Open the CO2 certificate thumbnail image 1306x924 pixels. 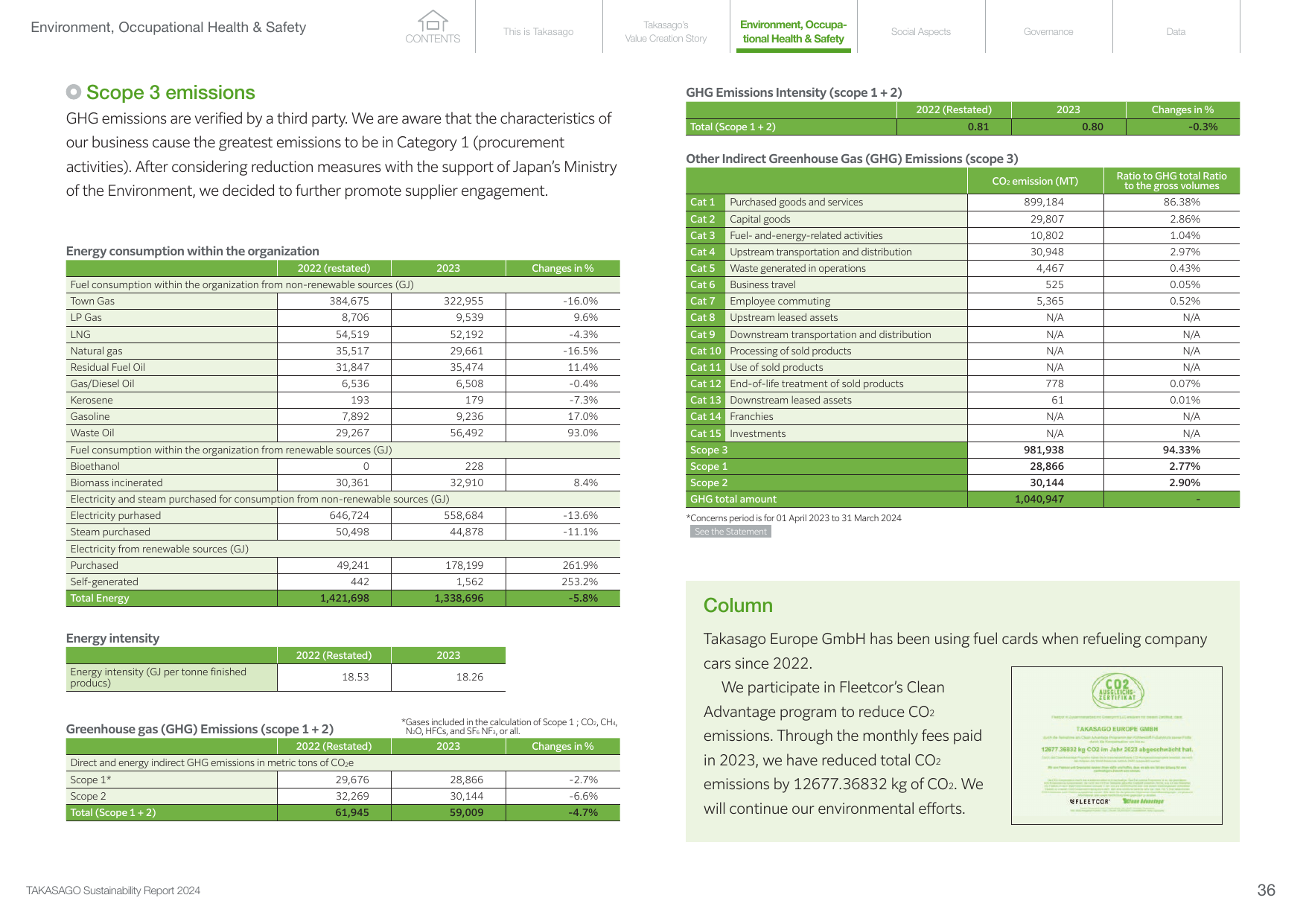click(1116, 745)
